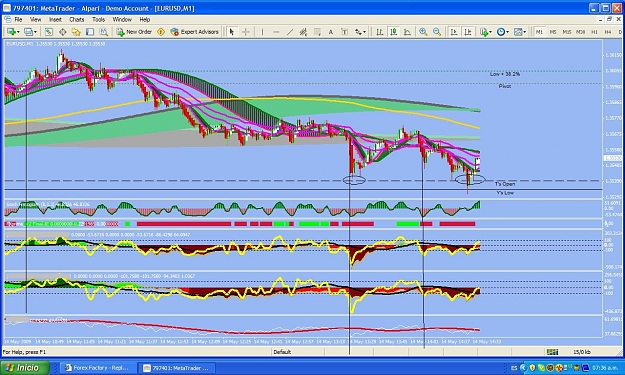Toggle the Terminal window icon

(x=90, y=32)
